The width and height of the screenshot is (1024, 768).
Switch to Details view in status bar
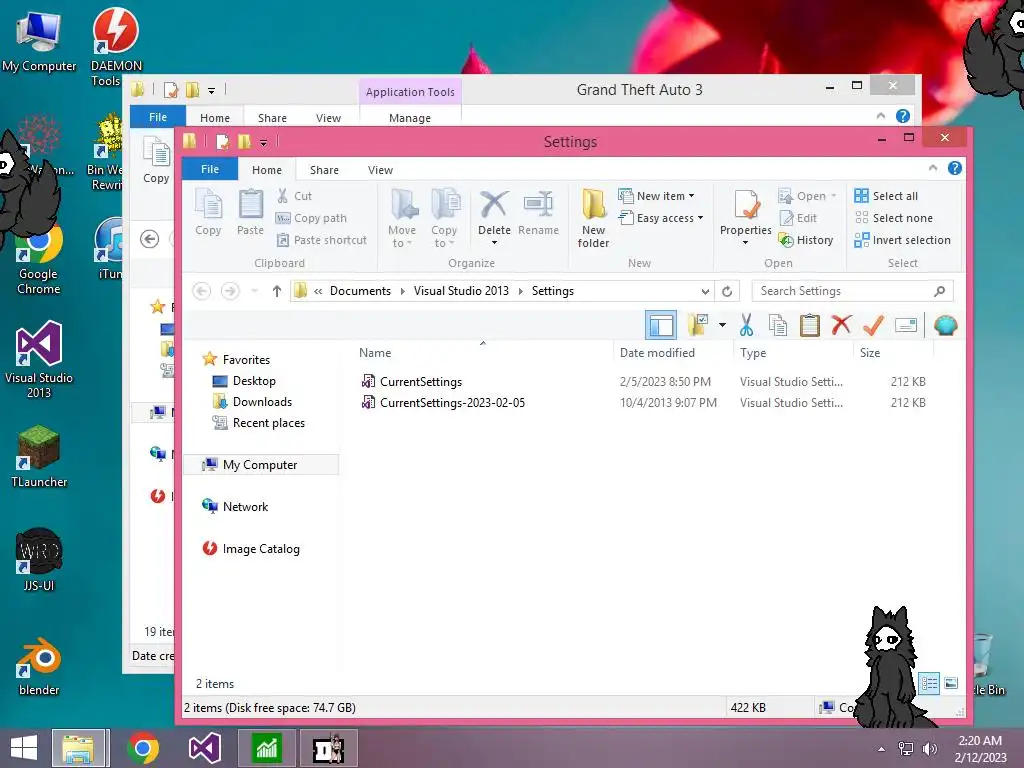(x=929, y=684)
